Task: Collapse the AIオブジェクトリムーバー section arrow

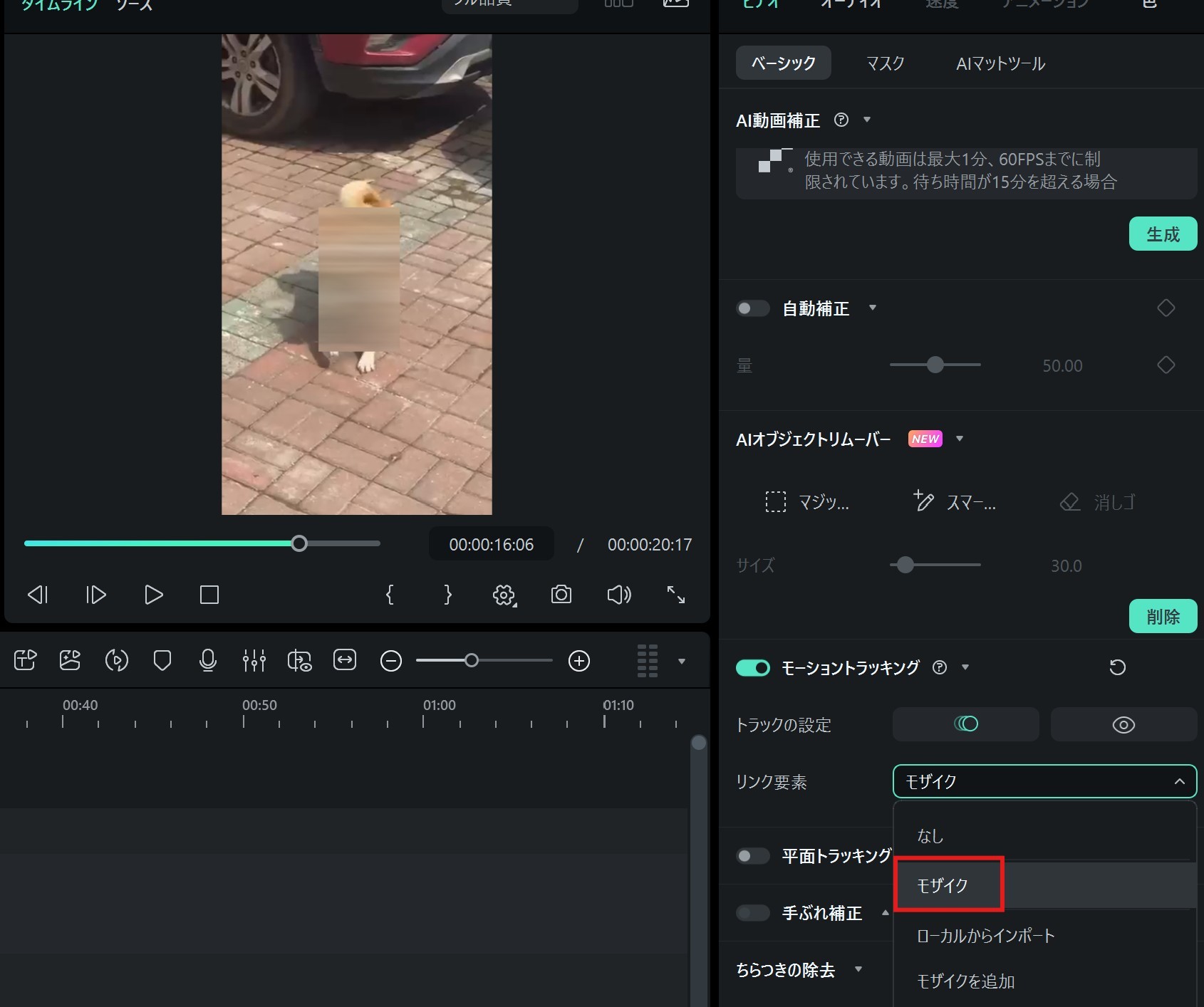Action: pos(960,439)
